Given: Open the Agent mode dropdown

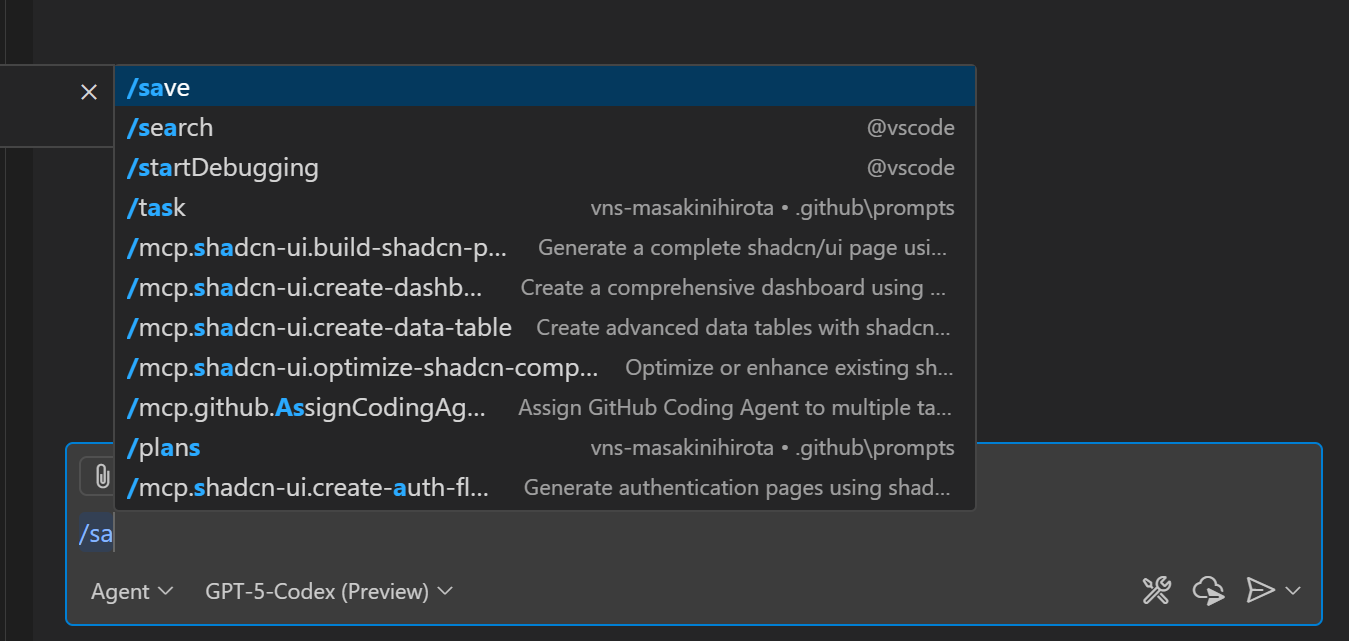Looking at the screenshot, I should 132,592.
